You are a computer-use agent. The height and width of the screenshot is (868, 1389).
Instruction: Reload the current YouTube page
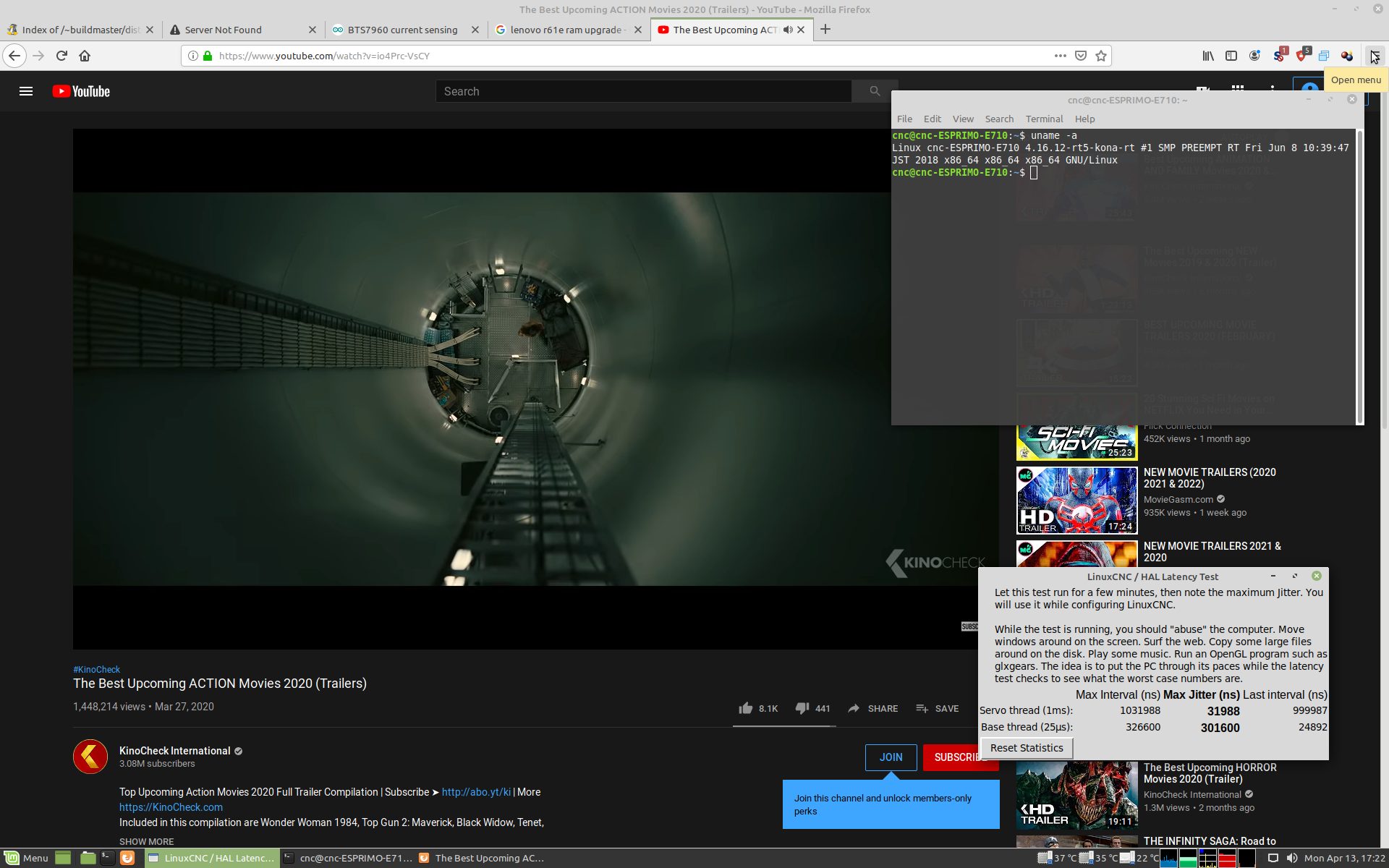coord(61,56)
